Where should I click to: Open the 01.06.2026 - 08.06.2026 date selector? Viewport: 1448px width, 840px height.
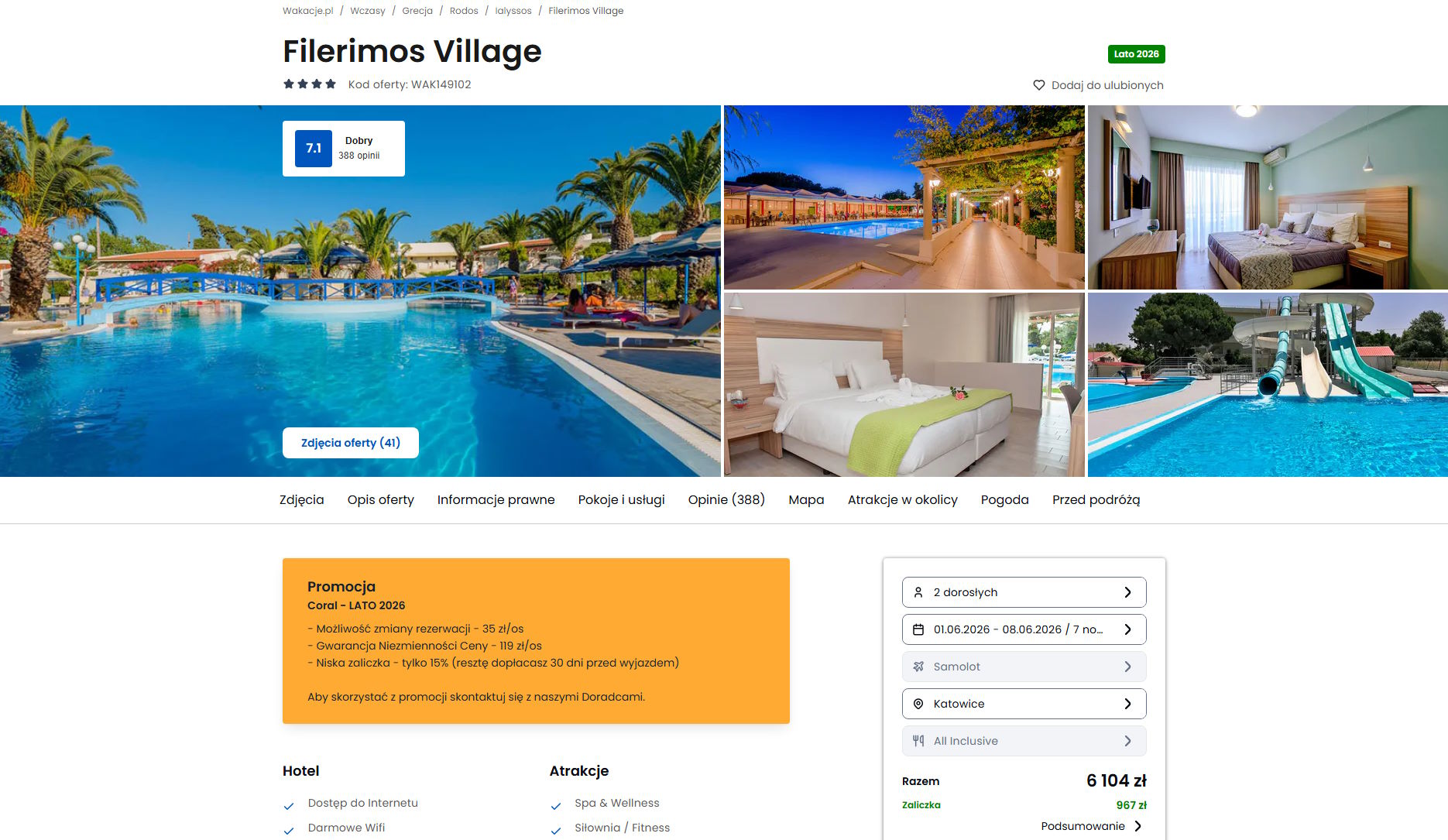pos(1024,629)
